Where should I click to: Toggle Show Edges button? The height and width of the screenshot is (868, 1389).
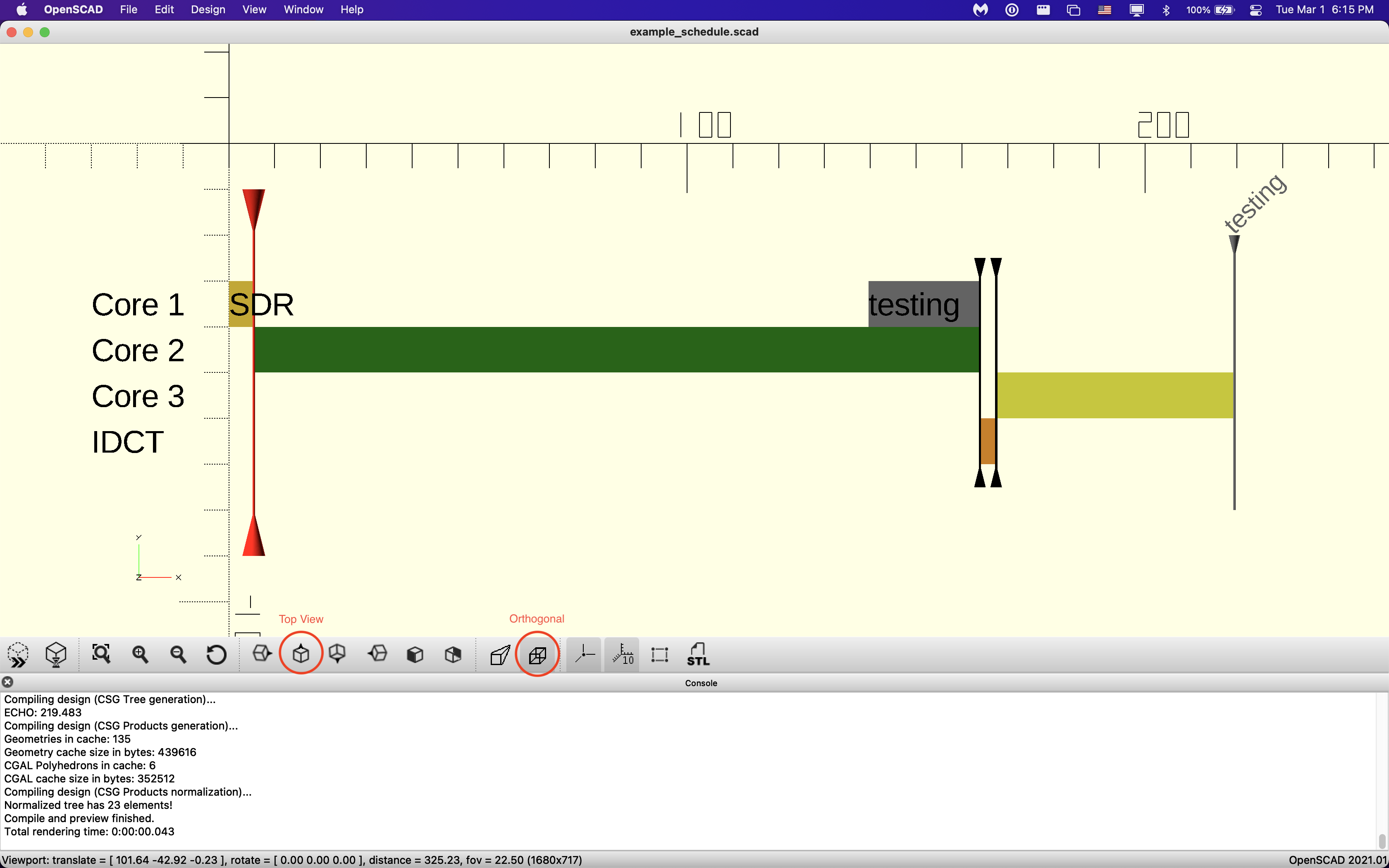pyautogui.click(x=660, y=654)
